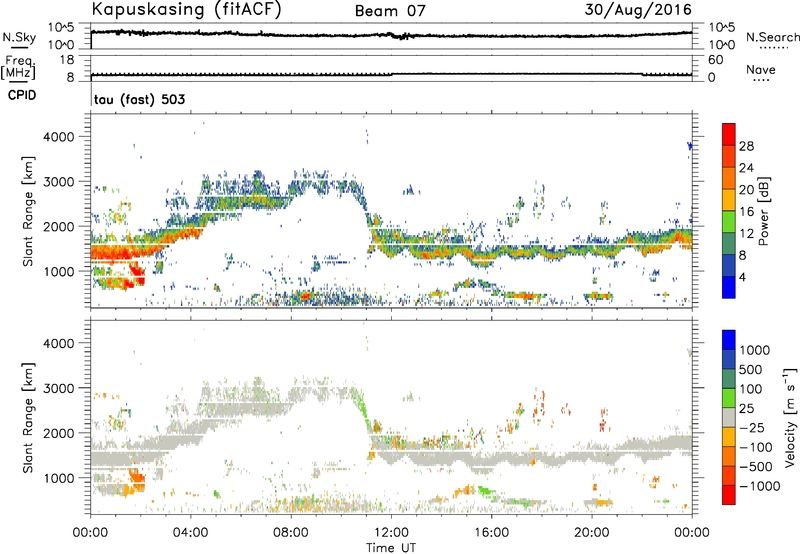
Task: Click the 08:00 time axis tick label
Action: [x=291, y=532]
